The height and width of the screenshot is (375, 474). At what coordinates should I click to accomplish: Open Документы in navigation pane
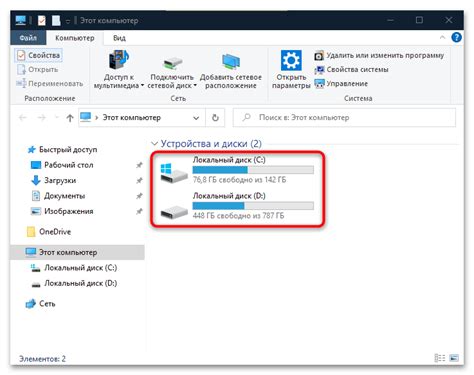tap(58, 196)
